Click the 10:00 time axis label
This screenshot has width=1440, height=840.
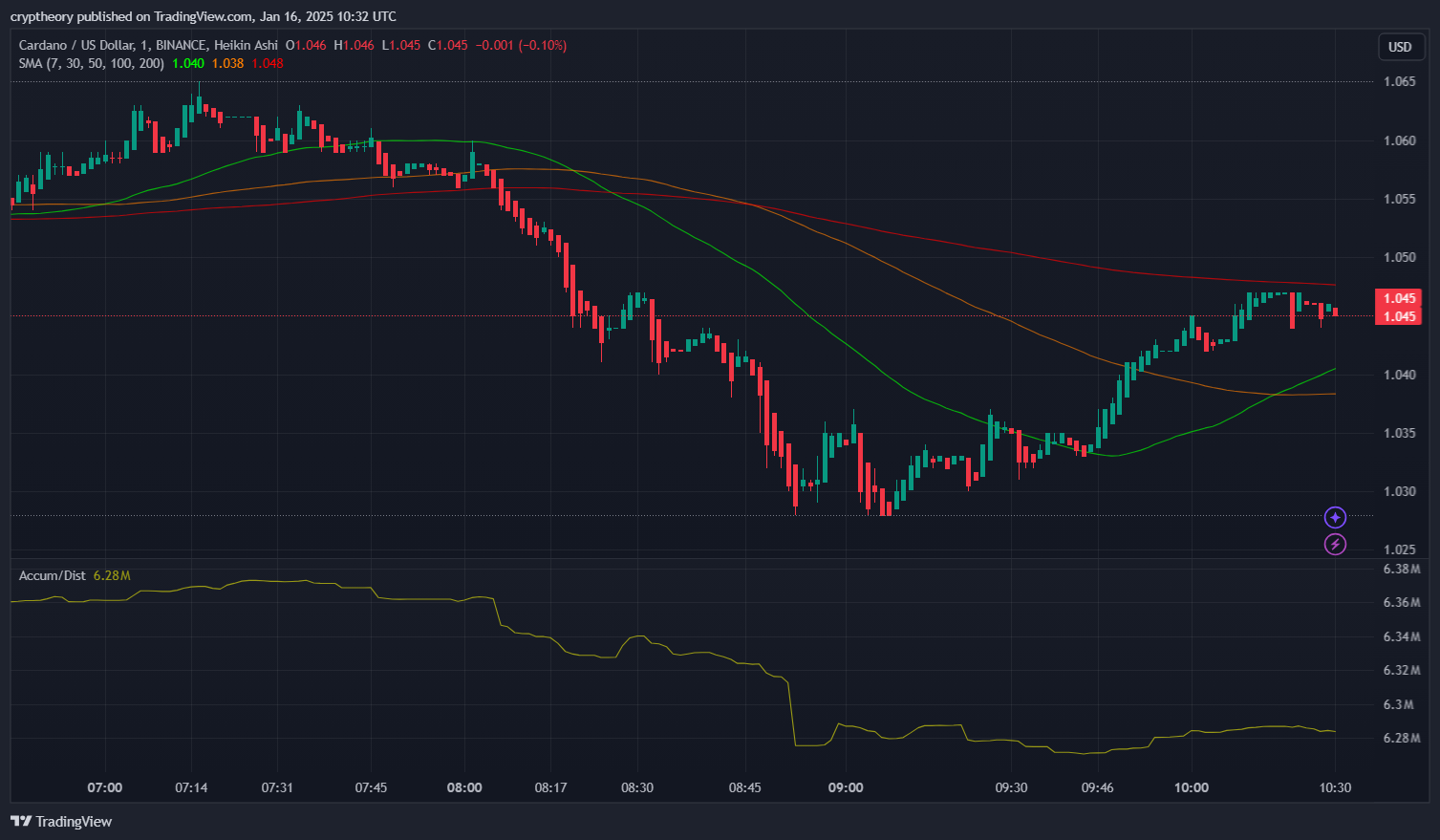coord(1191,787)
